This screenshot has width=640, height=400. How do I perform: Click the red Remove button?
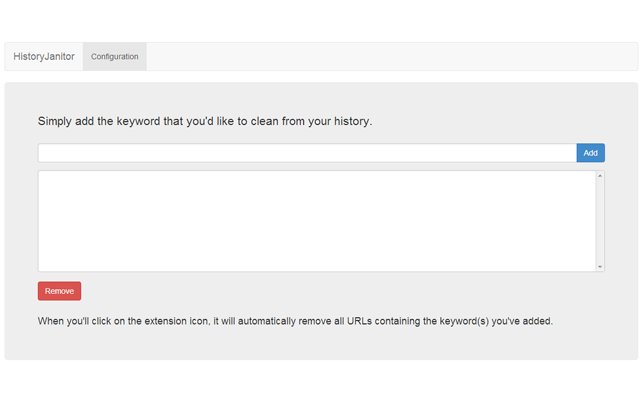59,291
